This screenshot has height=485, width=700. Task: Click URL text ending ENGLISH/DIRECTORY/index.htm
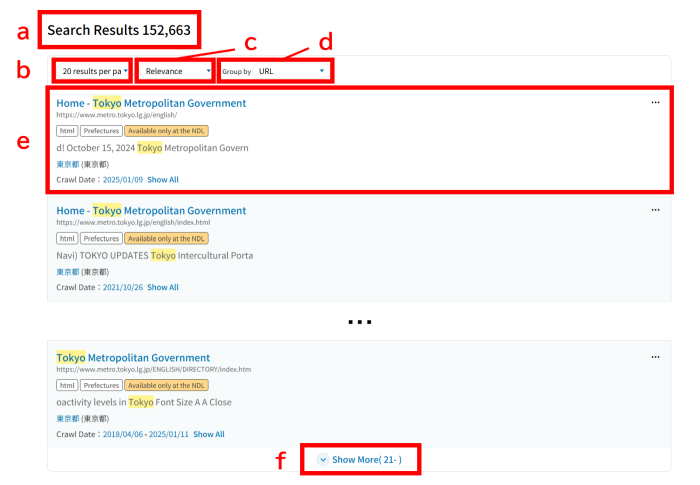(154, 369)
